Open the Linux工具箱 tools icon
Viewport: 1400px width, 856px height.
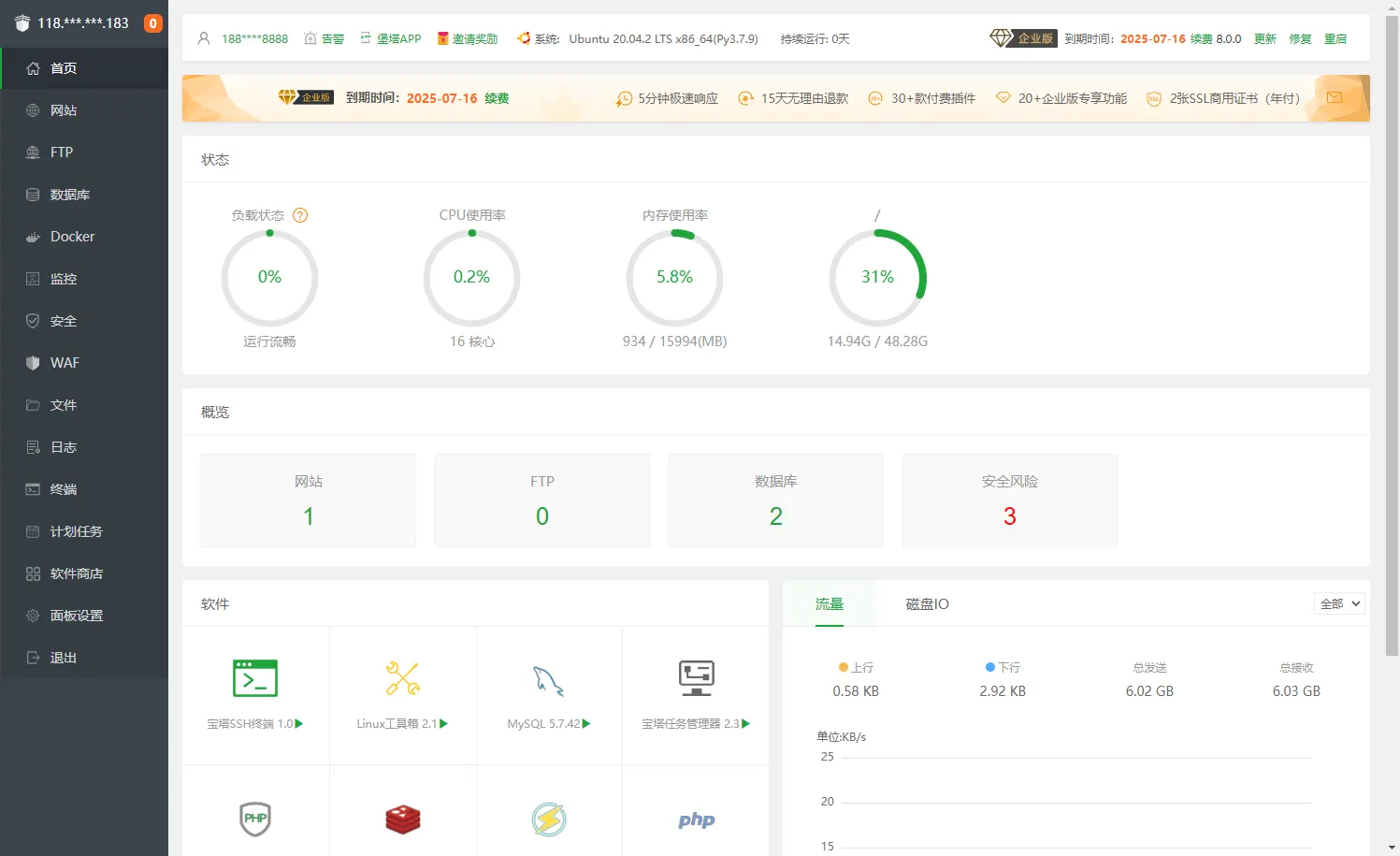point(402,678)
